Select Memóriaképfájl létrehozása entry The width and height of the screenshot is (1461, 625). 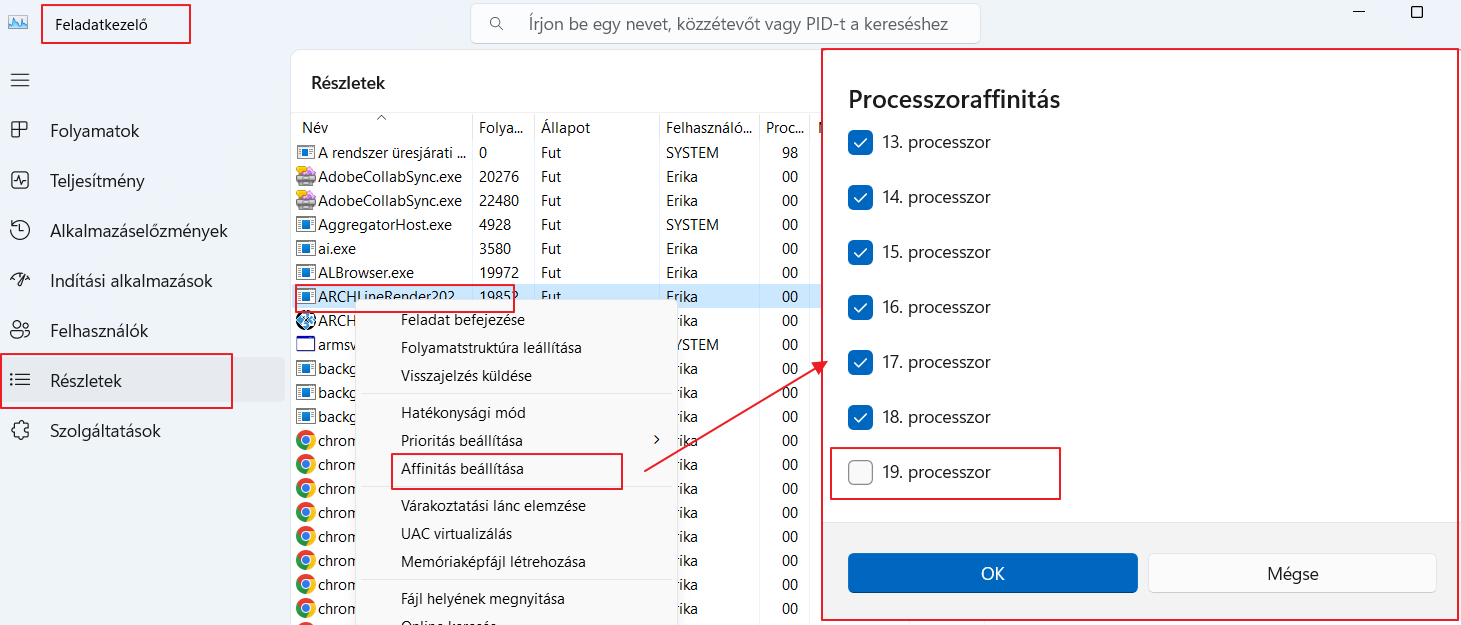(493, 562)
